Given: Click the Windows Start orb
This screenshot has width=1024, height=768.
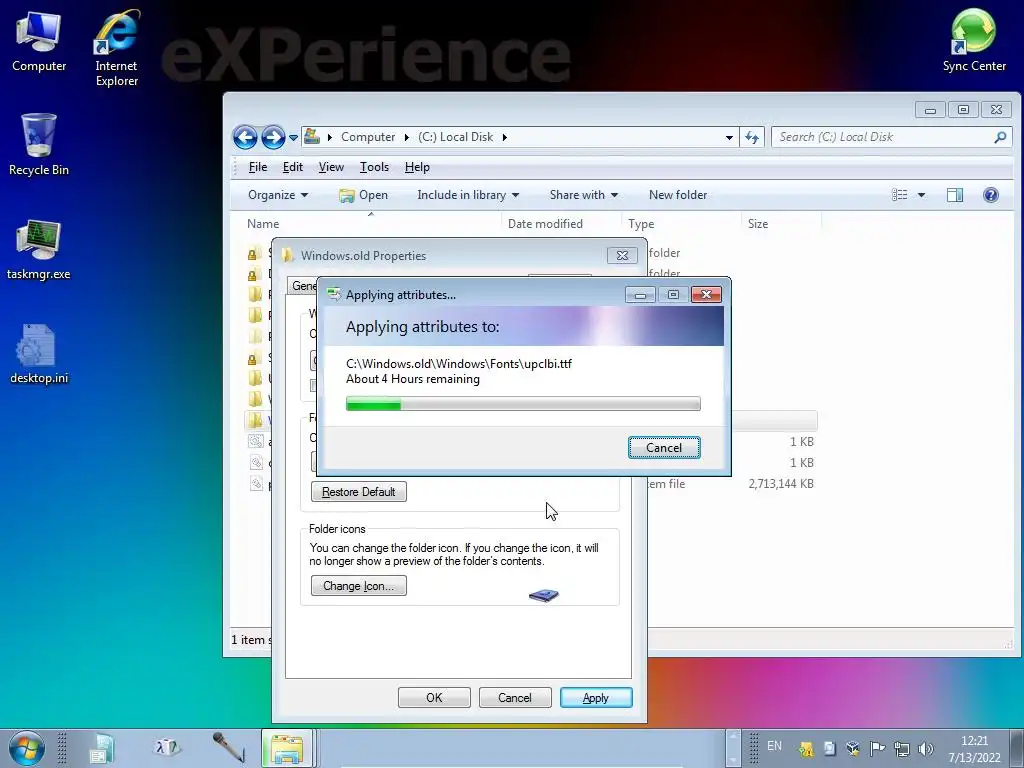Looking at the screenshot, I should coord(26,748).
